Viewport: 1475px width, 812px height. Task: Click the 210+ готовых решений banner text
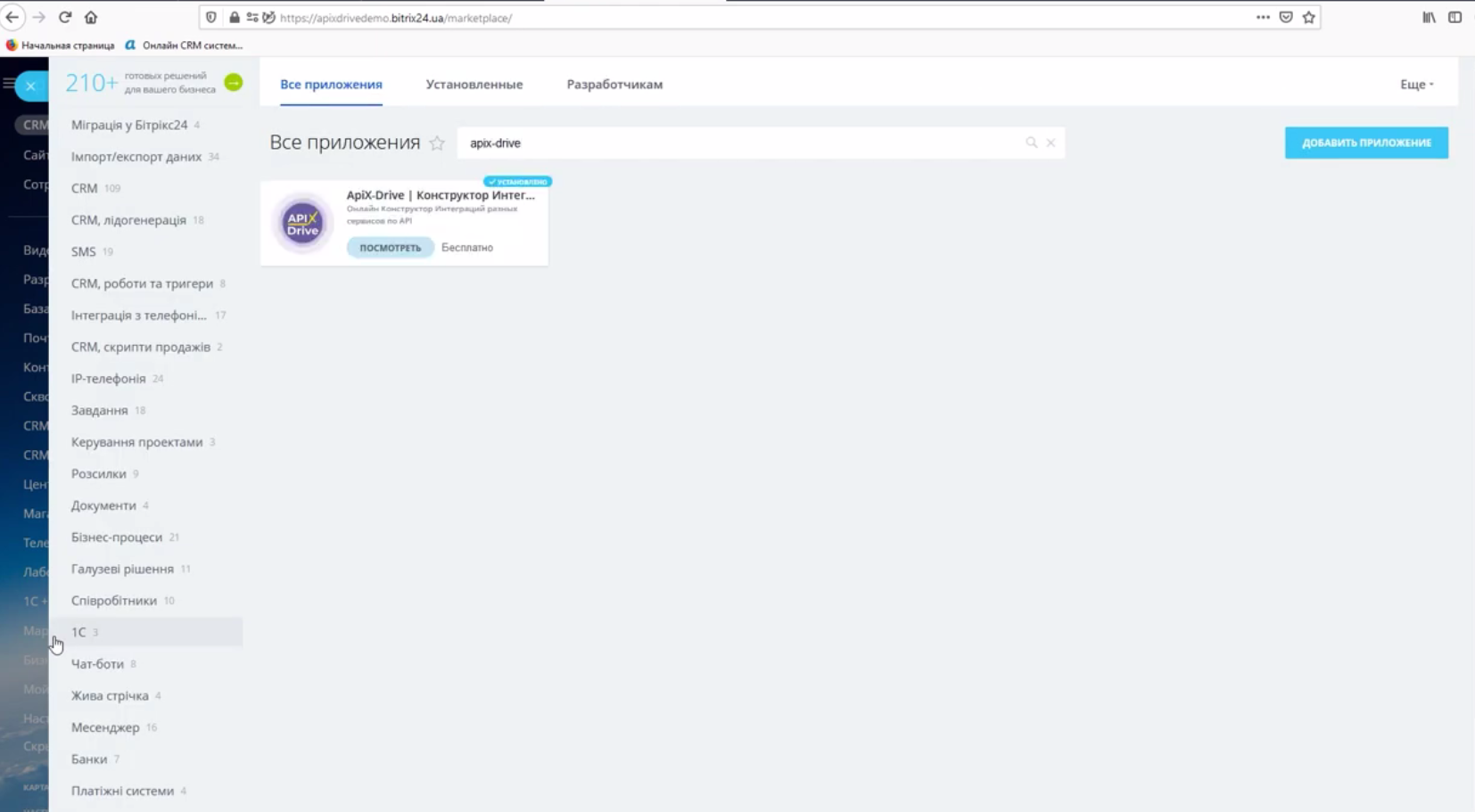tap(141, 83)
